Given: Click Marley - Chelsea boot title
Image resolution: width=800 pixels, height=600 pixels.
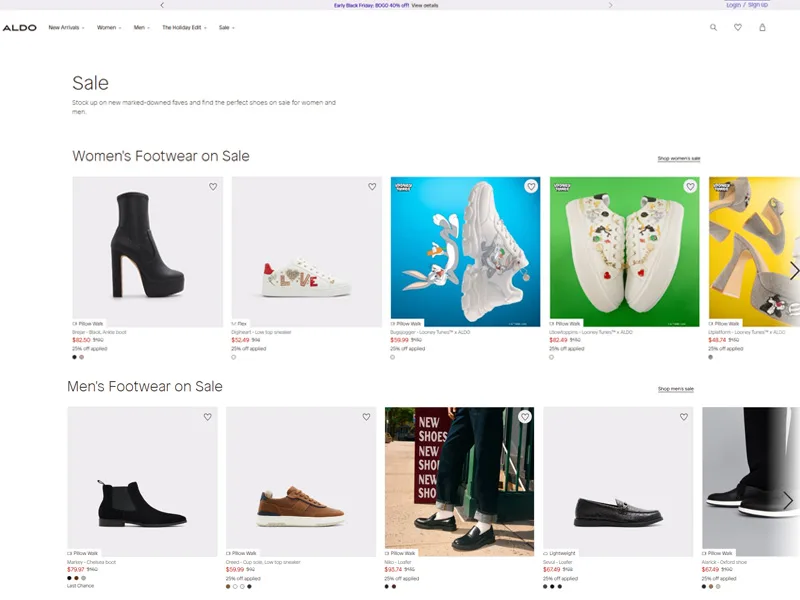Looking at the screenshot, I should 91,562.
